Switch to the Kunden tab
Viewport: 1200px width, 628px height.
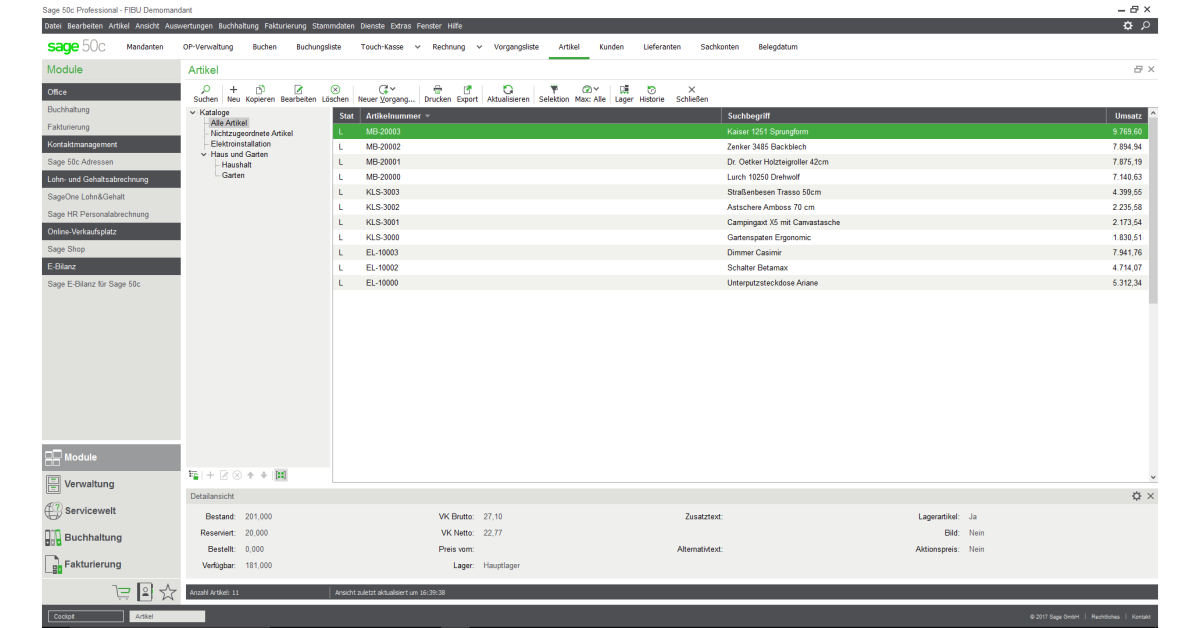point(612,47)
